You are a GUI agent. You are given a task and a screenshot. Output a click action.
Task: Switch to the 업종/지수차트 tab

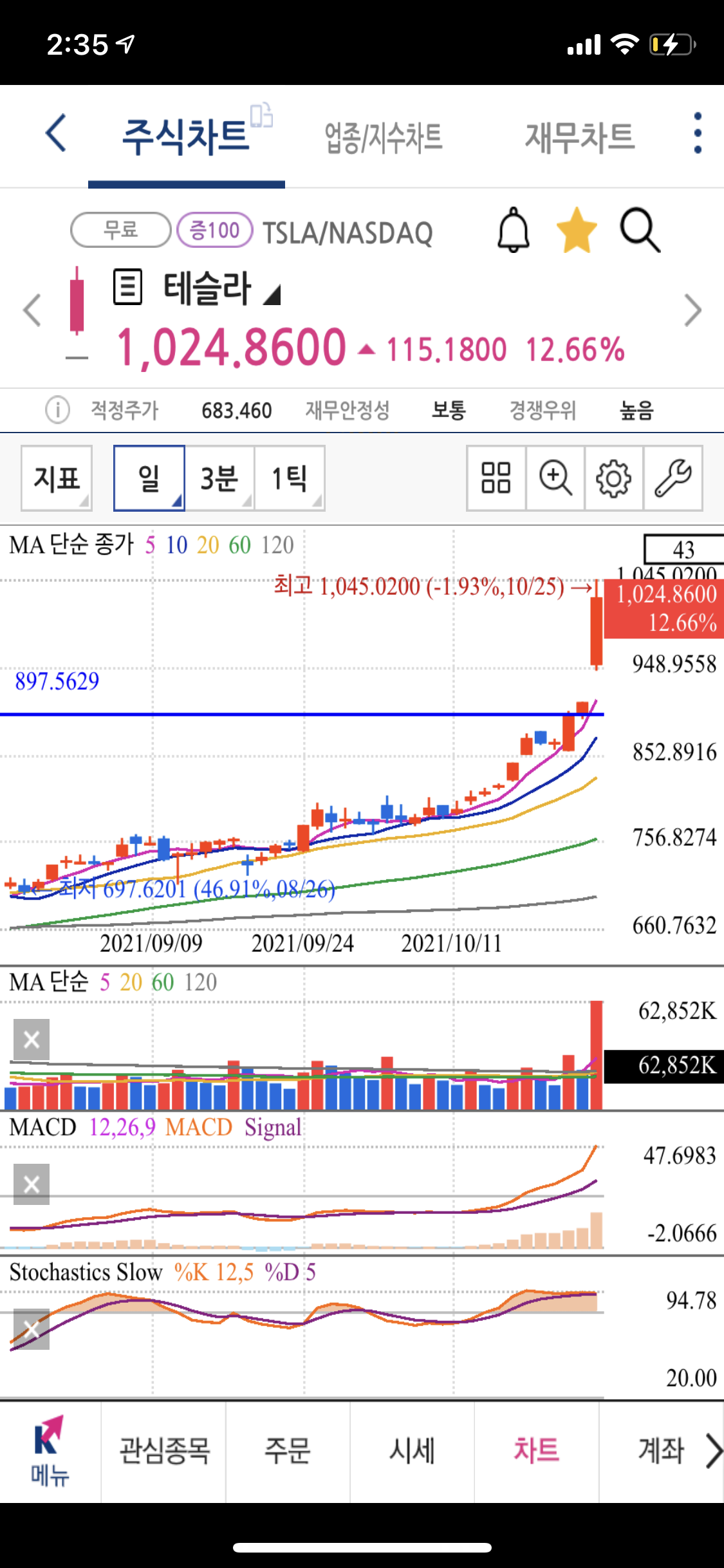384,138
